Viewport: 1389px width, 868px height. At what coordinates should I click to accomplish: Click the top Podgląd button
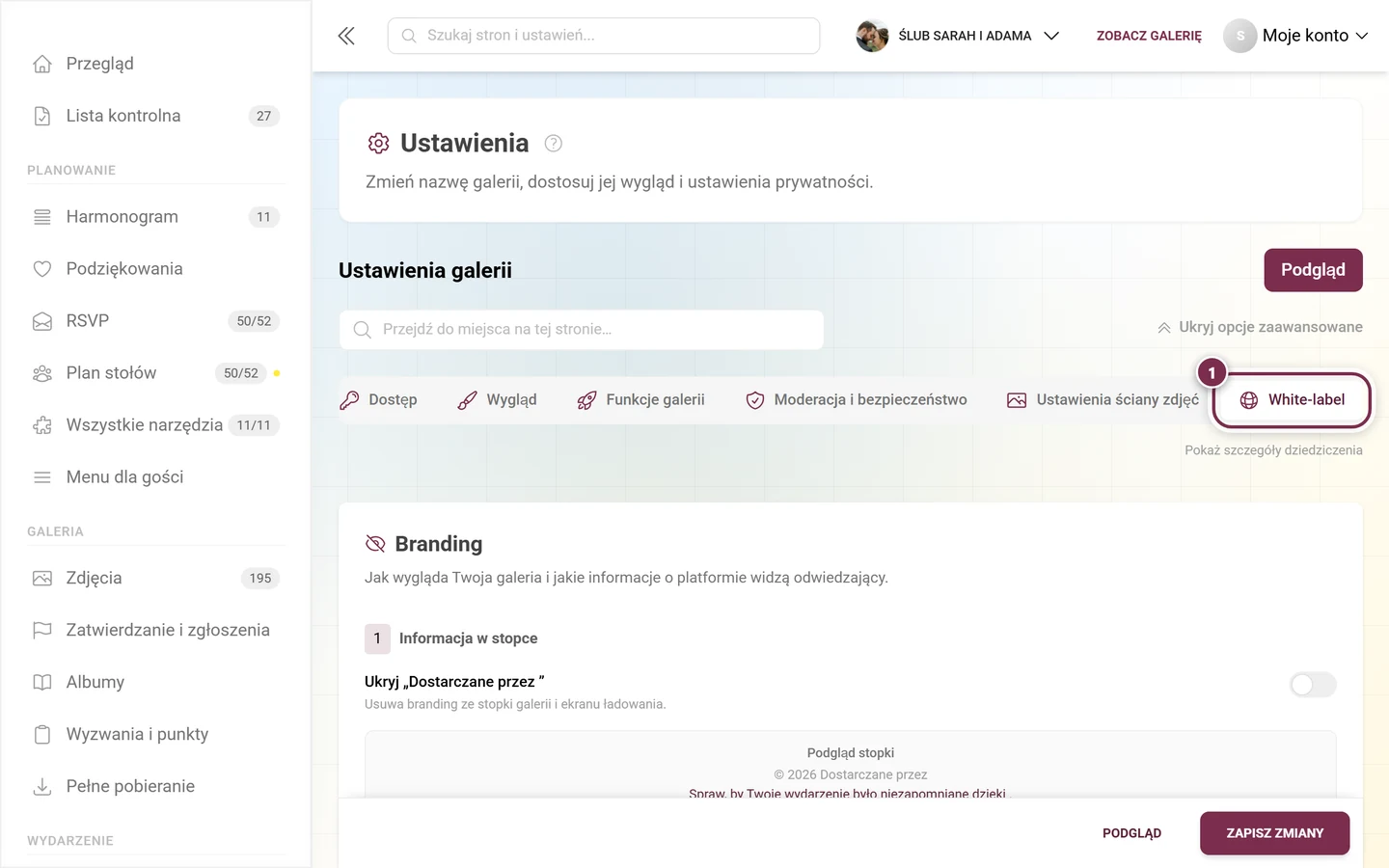[x=1313, y=270]
